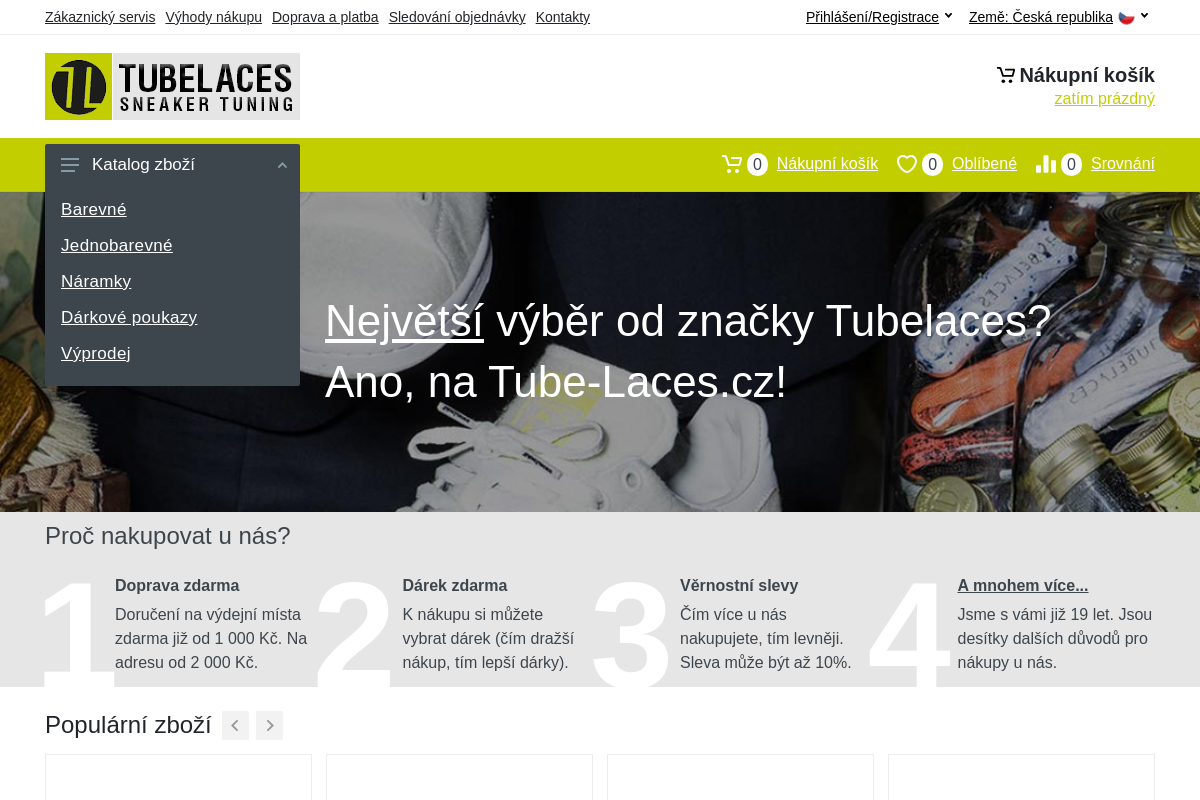Expand the Přihlášení/Registrace dropdown
1200x800 pixels.
pos(872,16)
